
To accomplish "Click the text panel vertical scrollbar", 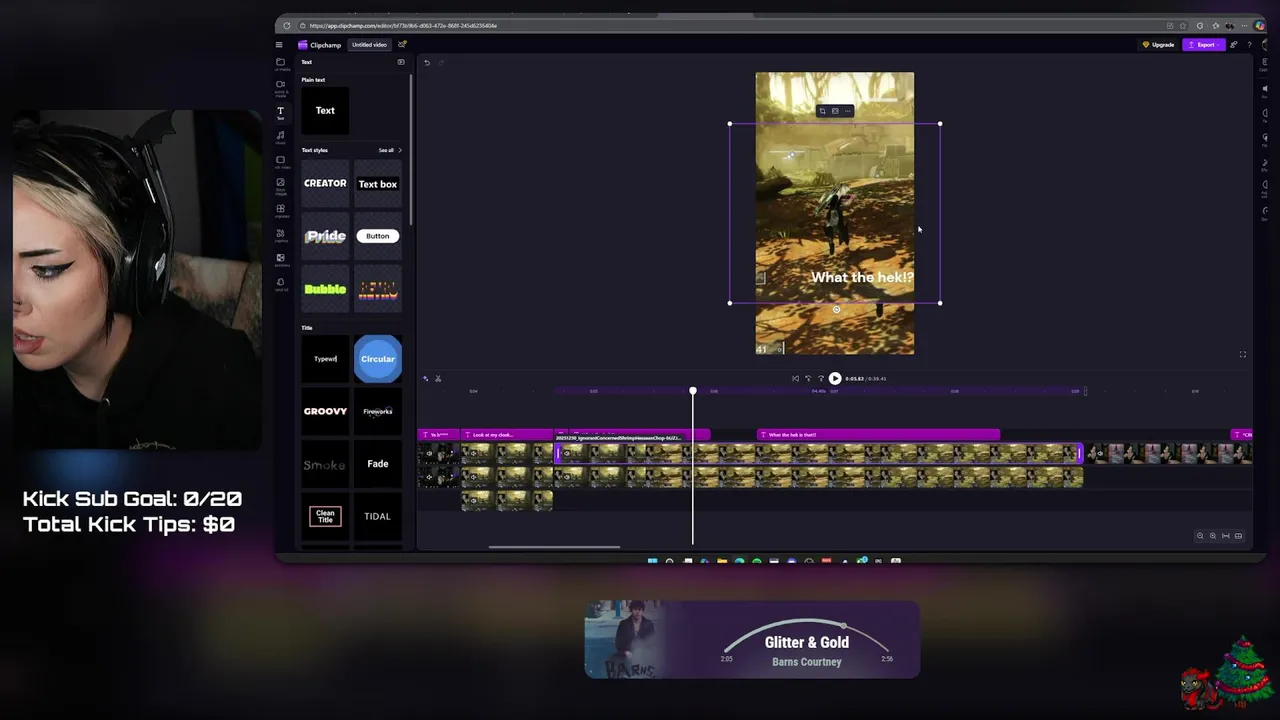I will coord(411,150).
